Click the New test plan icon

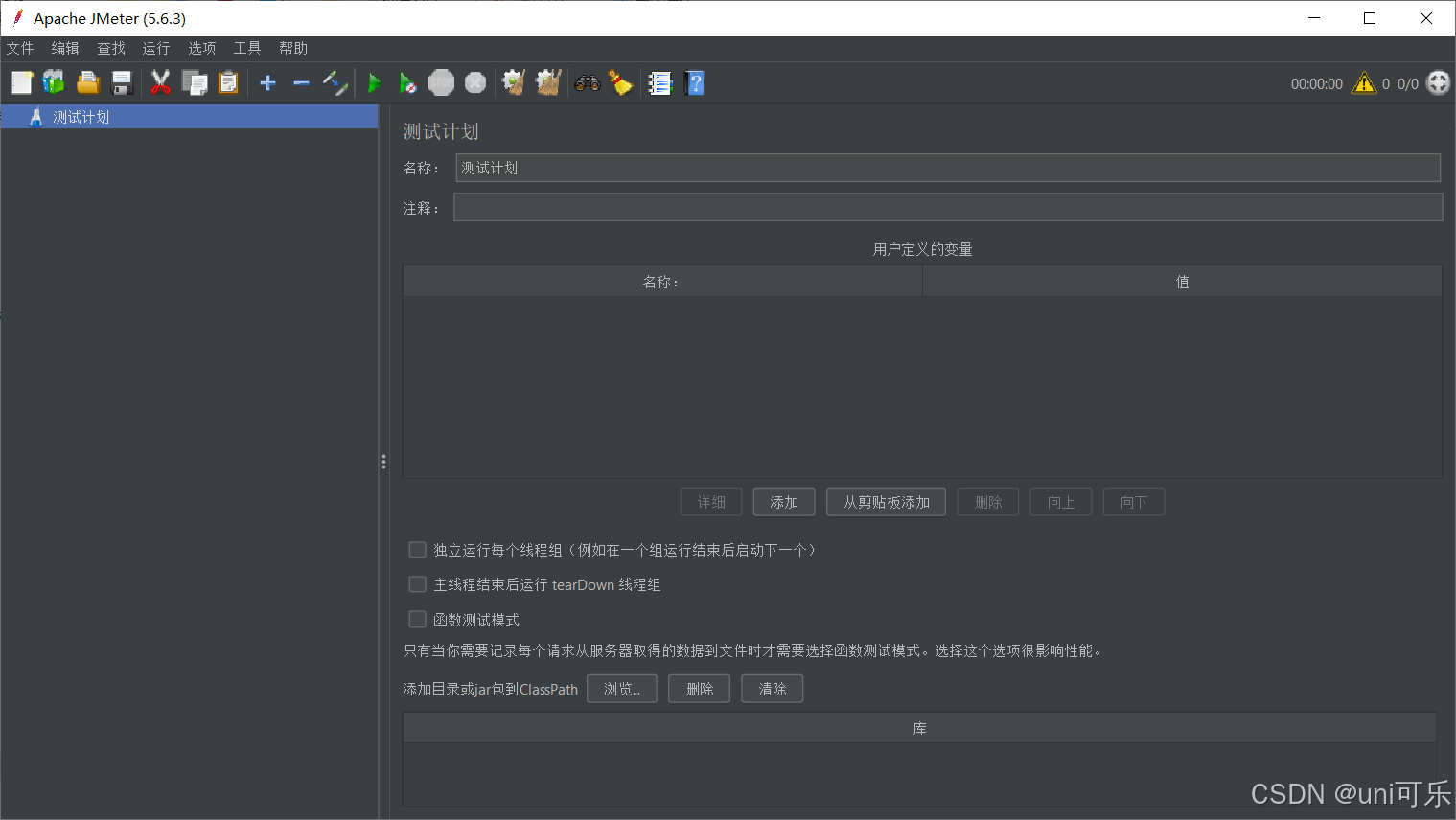click(21, 83)
